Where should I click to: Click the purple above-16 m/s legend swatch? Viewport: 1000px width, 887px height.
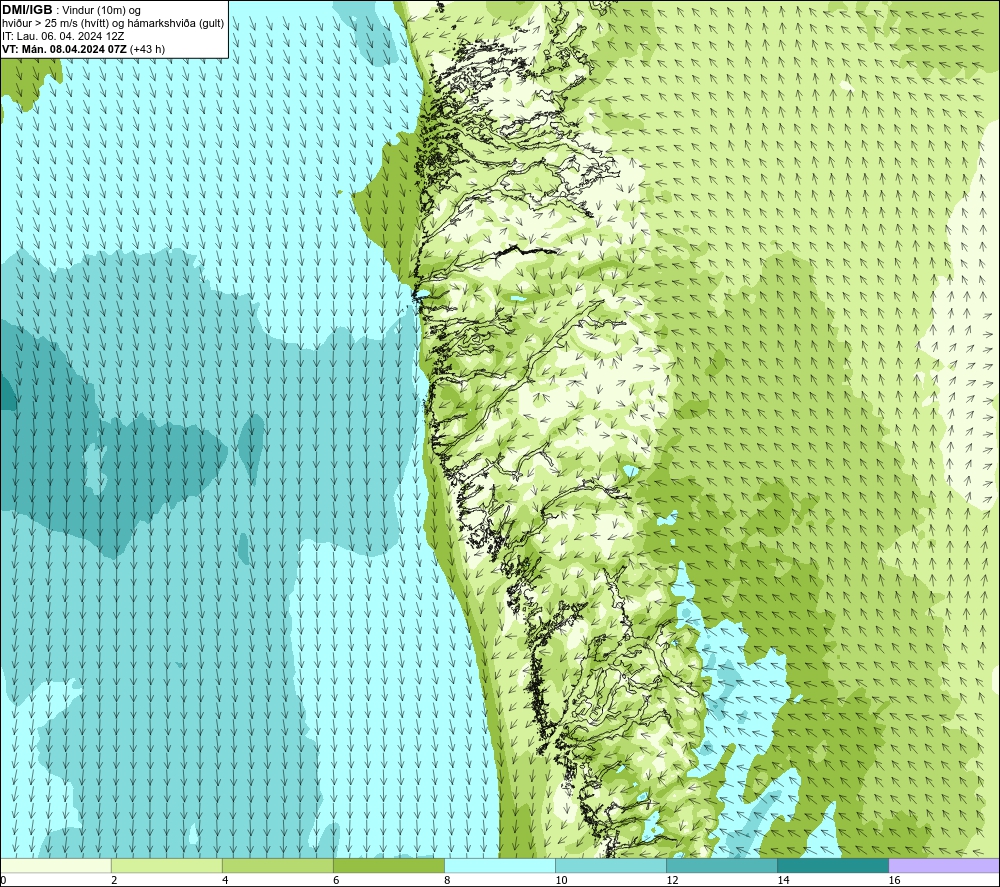(x=944, y=865)
